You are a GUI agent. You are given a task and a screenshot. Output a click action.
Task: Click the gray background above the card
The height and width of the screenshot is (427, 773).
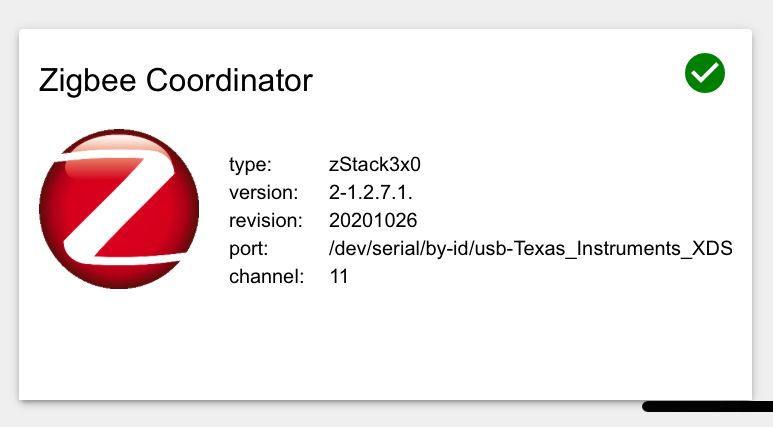(x=386, y=13)
